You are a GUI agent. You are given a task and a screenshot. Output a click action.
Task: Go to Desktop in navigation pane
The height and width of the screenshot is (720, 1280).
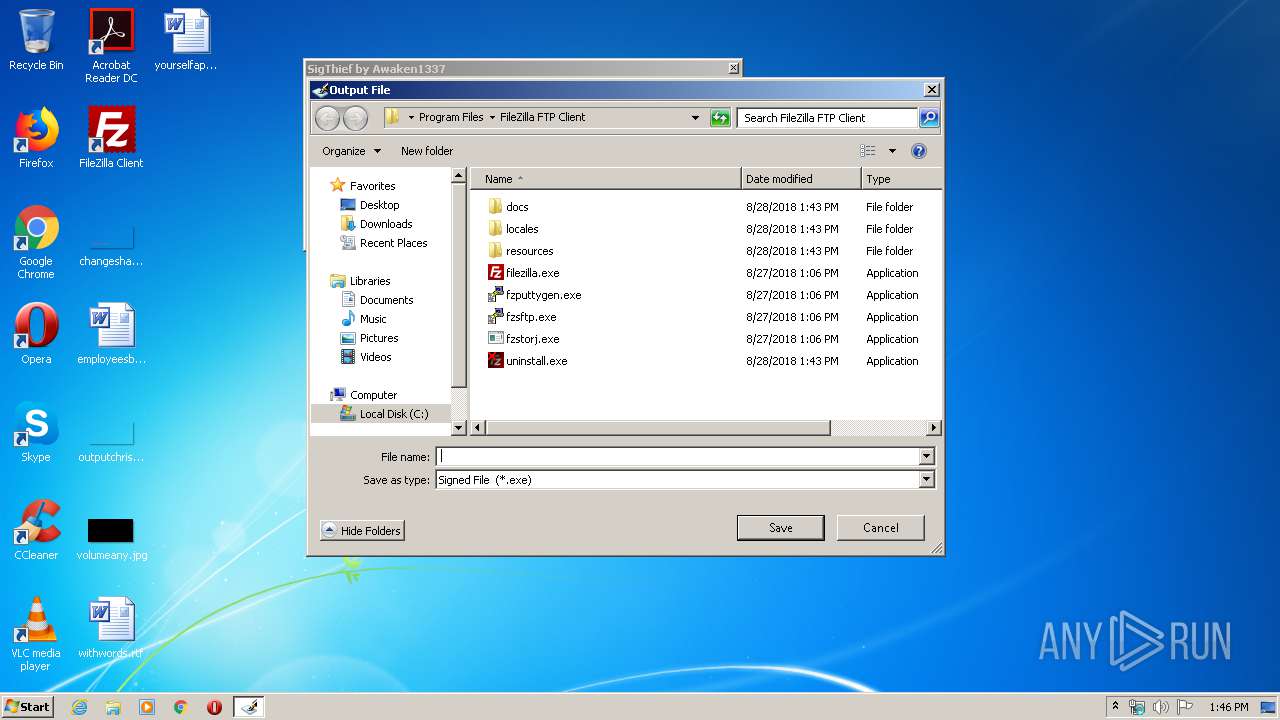pyautogui.click(x=379, y=205)
